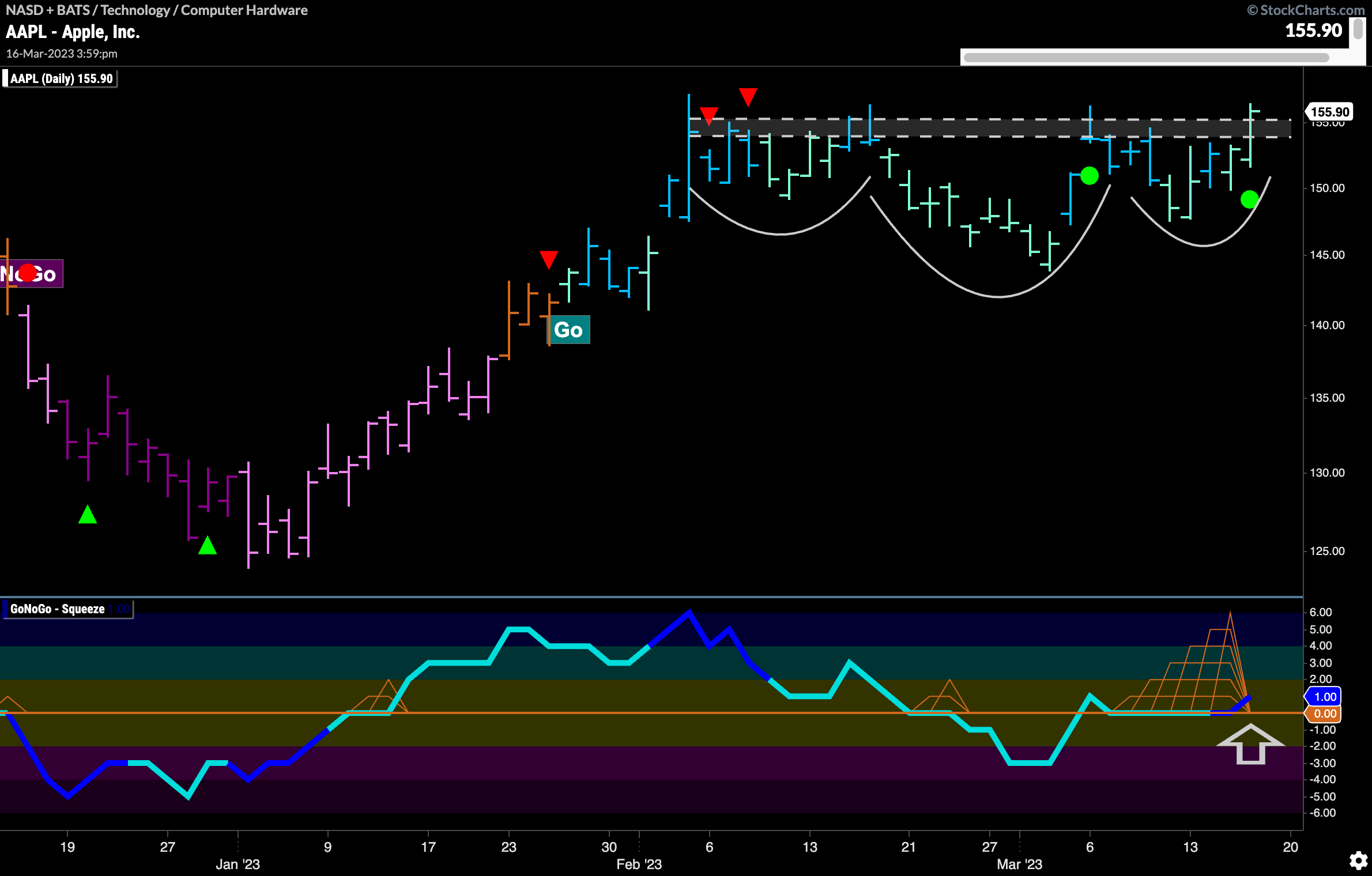Click the red circle on the NoGo label

tap(27, 273)
